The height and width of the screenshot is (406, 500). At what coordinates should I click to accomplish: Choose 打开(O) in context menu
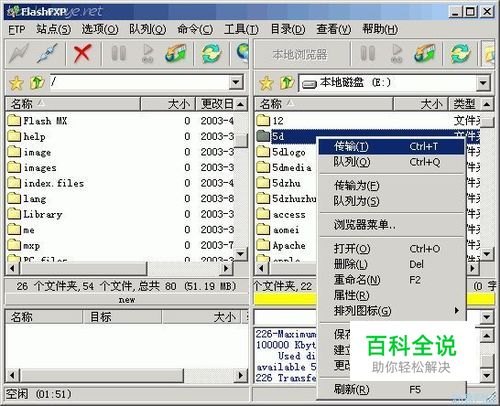pyautogui.click(x=392, y=249)
